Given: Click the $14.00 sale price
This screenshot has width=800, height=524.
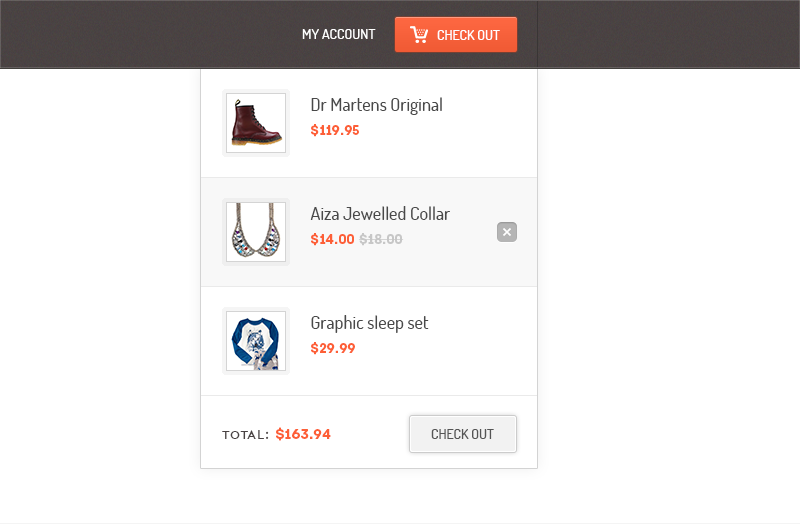Looking at the screenshot, I should tap(332, 239).
